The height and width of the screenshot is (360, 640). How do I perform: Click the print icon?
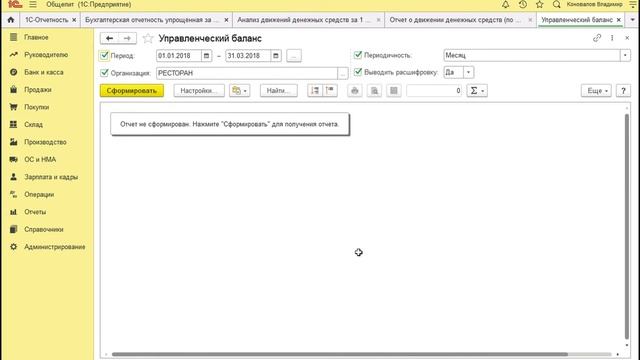(355, 91)
